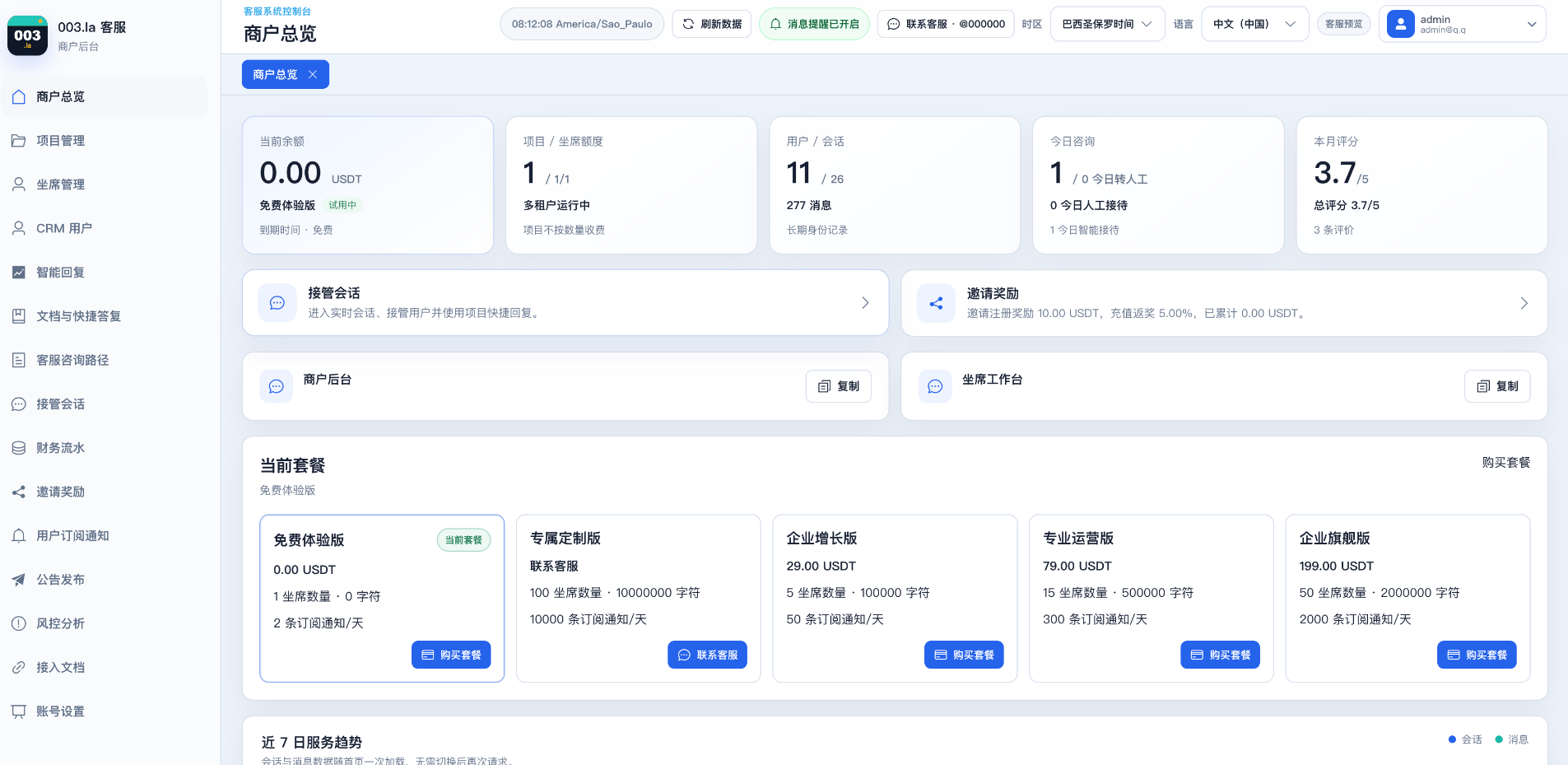1568x765 pixels.
Task: Click the 当前余额 balance card
Action: 368,185
